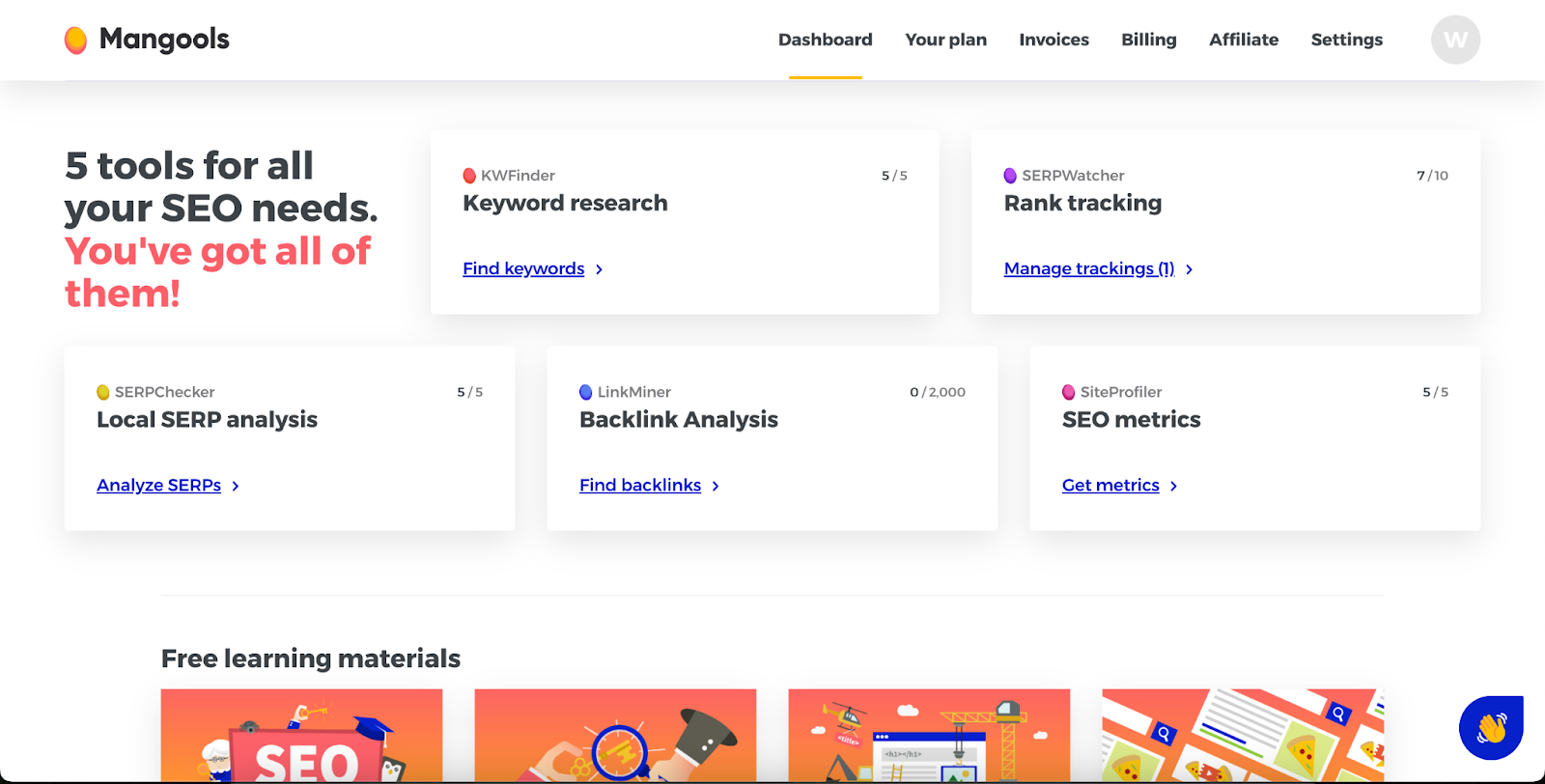Click the You've got all of them! text

217,272
